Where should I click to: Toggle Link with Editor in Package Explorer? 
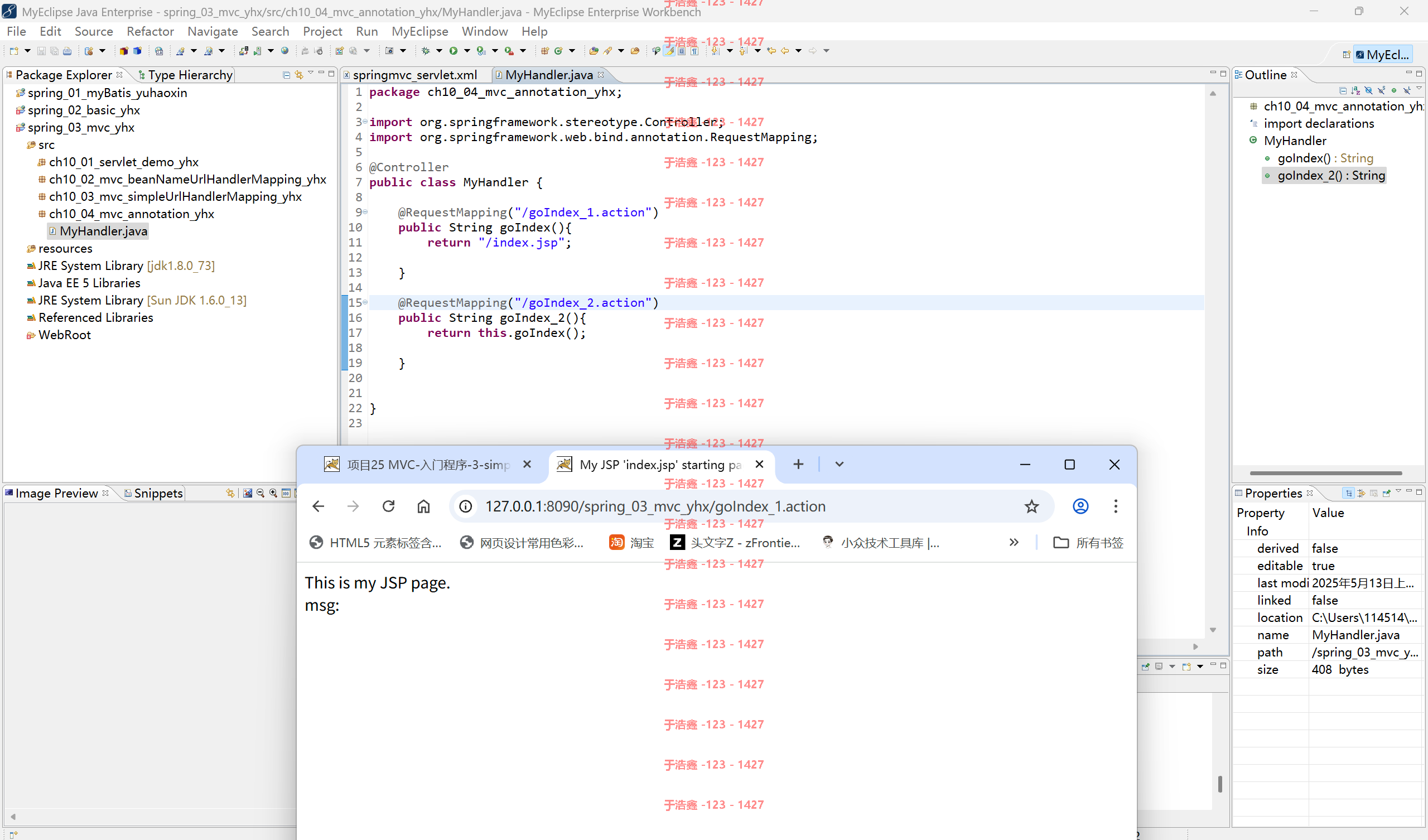click(x=299, y=74)
